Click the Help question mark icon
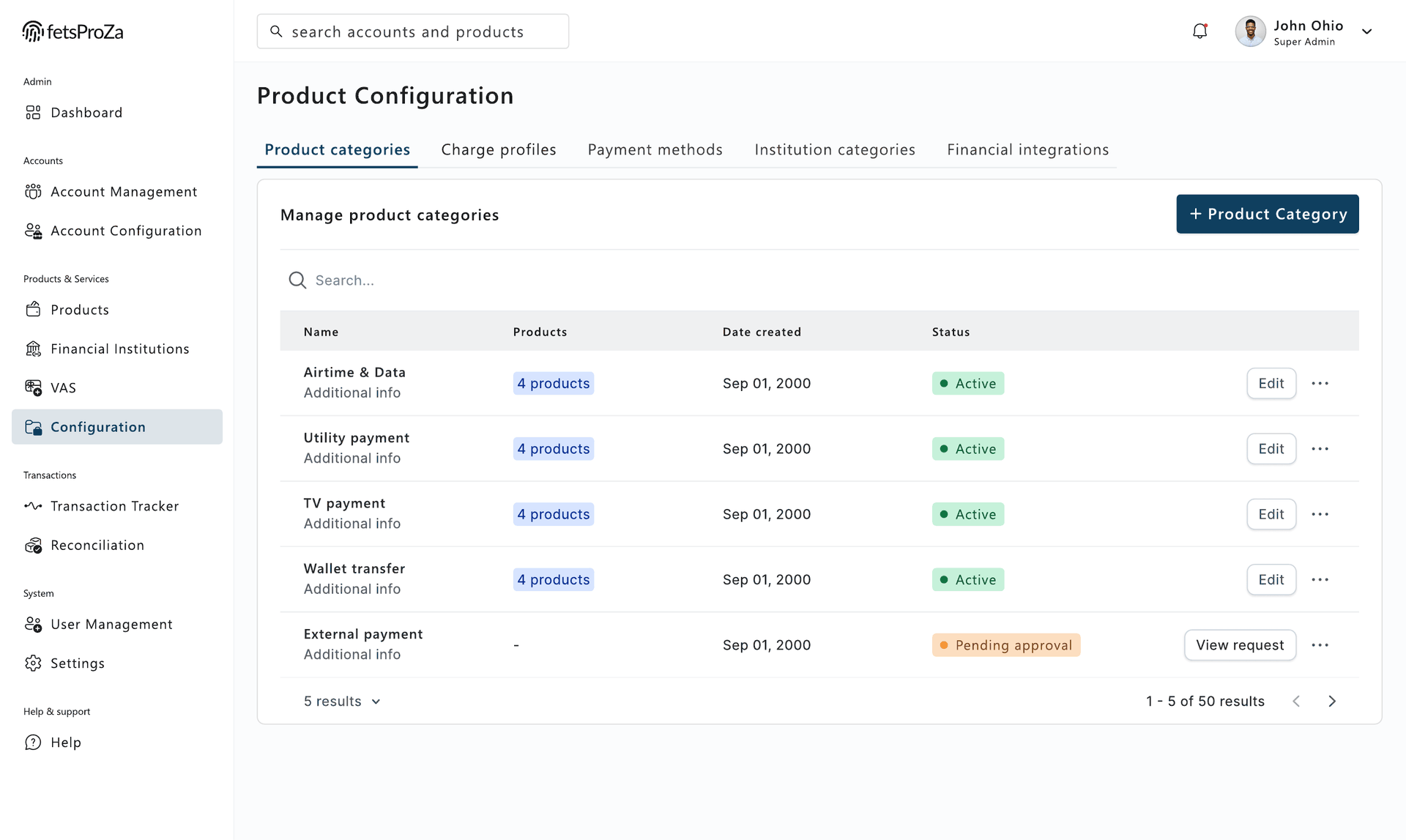 click(33, 742)
